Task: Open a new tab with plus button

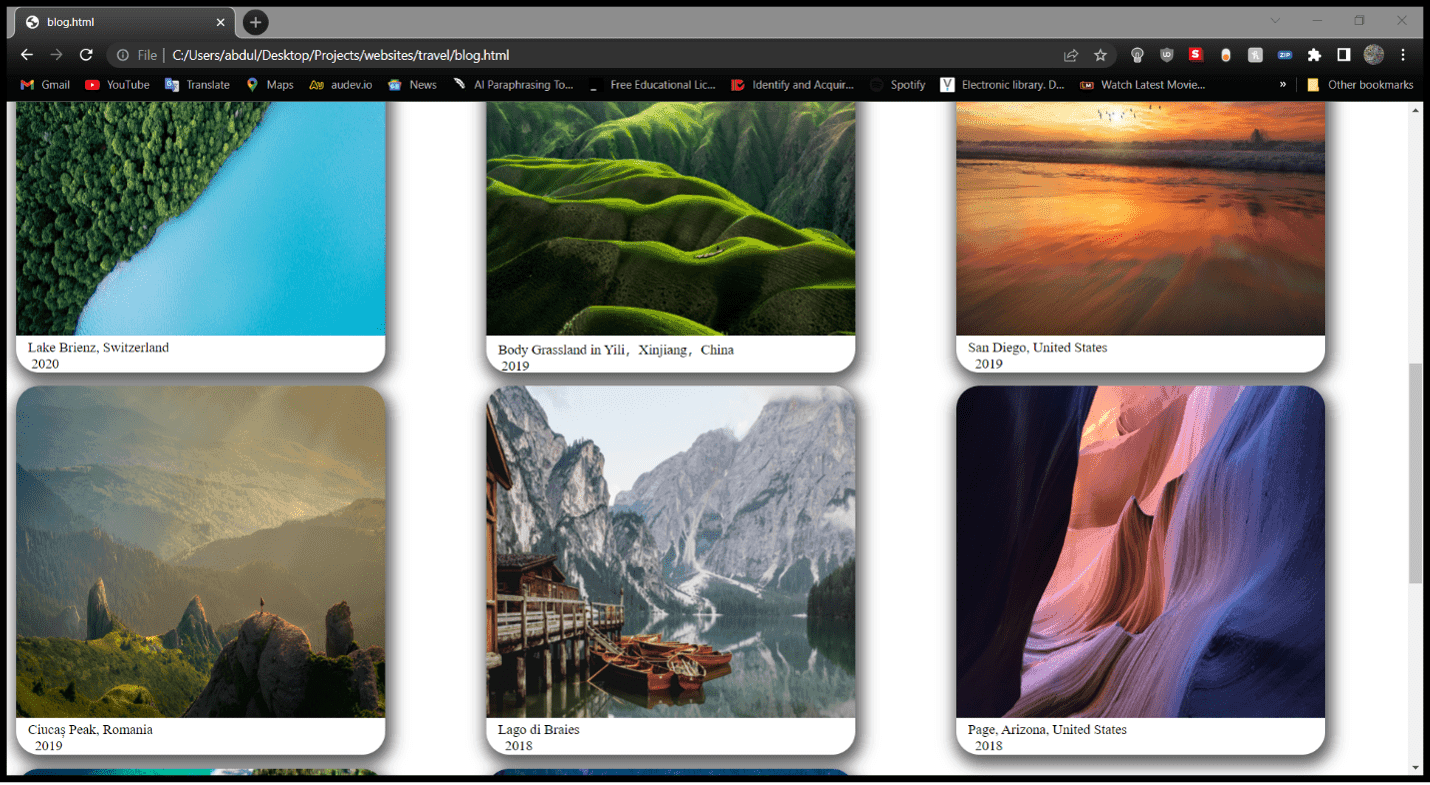Action: [255, 22]
